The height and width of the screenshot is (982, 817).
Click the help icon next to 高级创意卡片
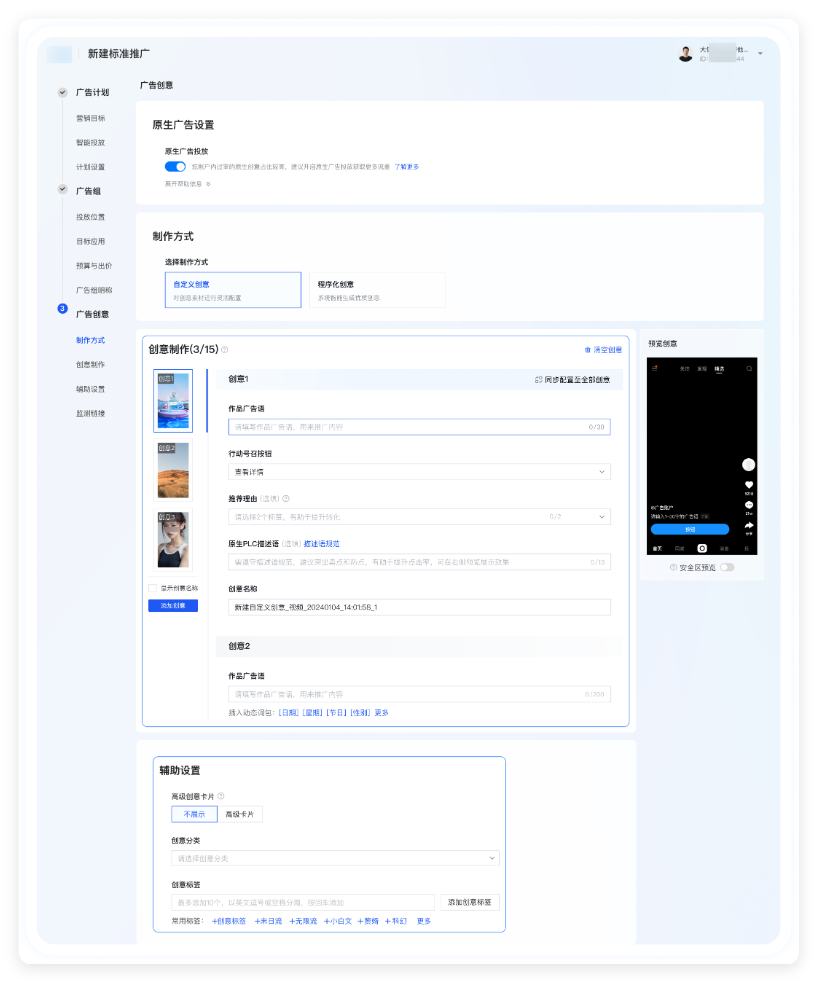(x=221, y=796)
